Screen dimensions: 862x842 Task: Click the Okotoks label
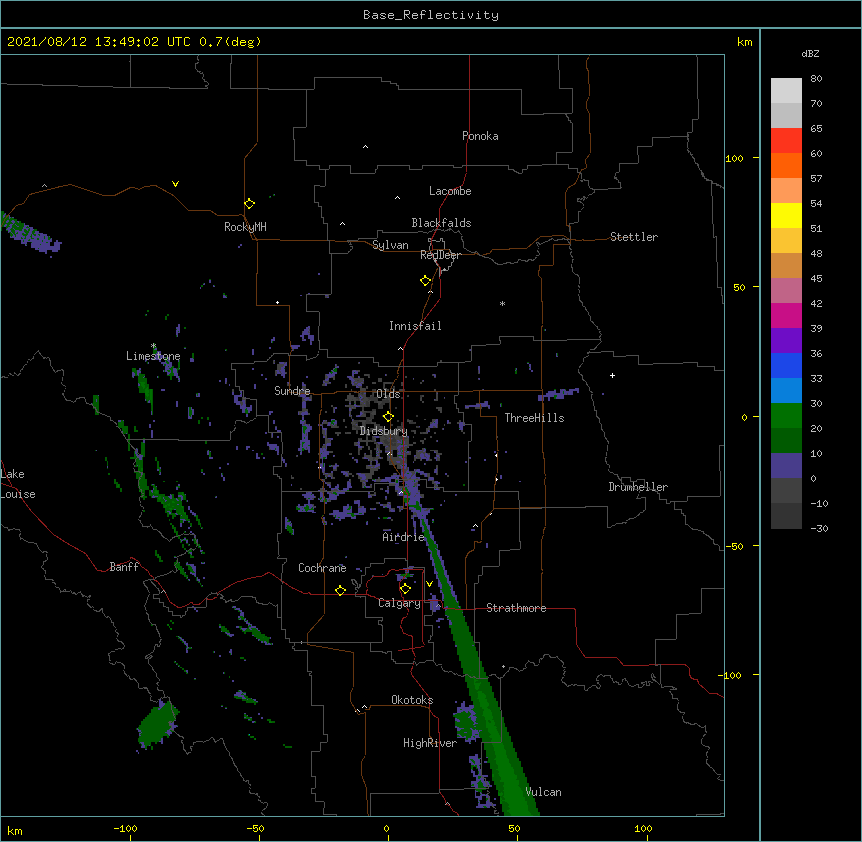412,700
